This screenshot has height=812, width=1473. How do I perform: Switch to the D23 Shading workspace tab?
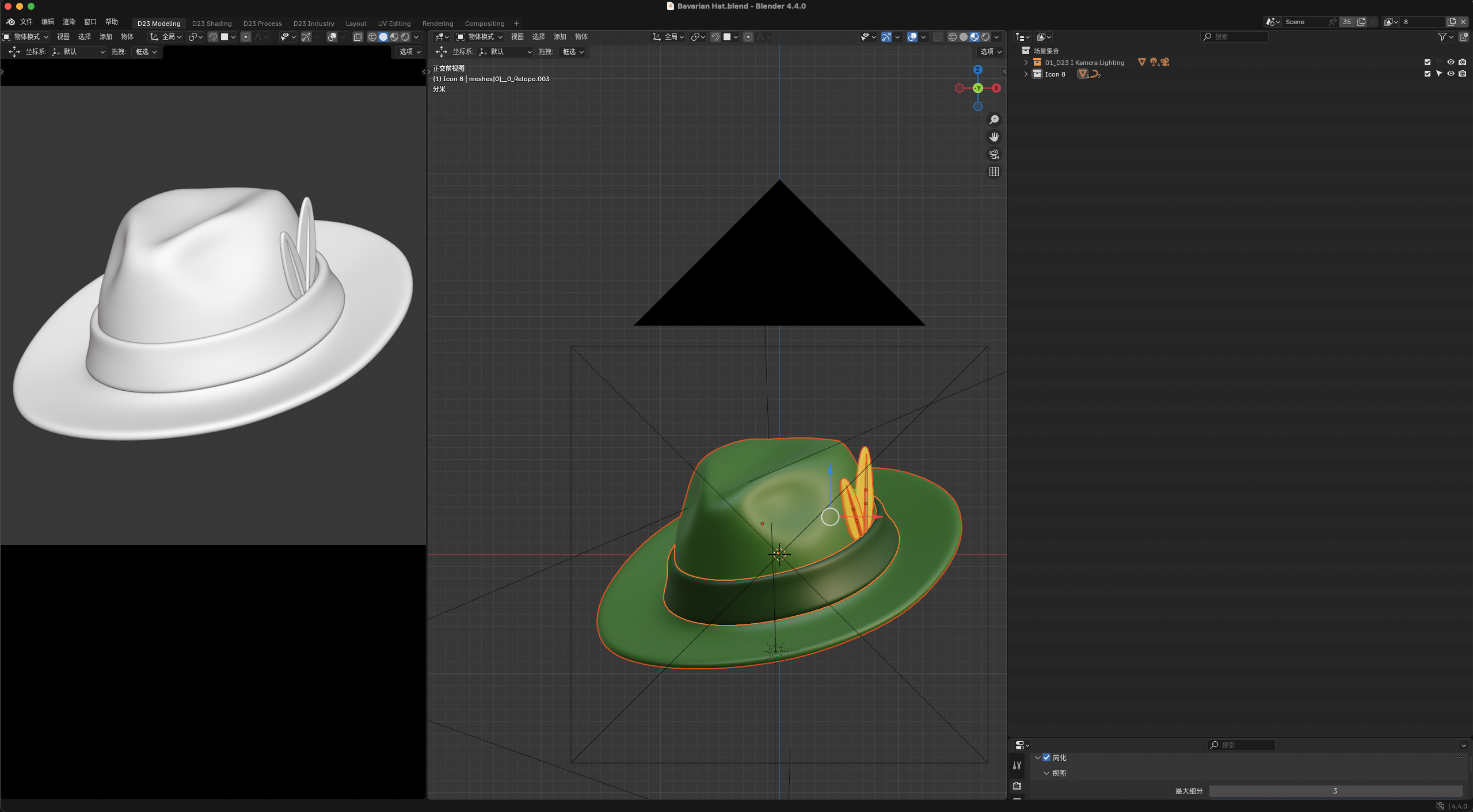(x=212, y=24)
